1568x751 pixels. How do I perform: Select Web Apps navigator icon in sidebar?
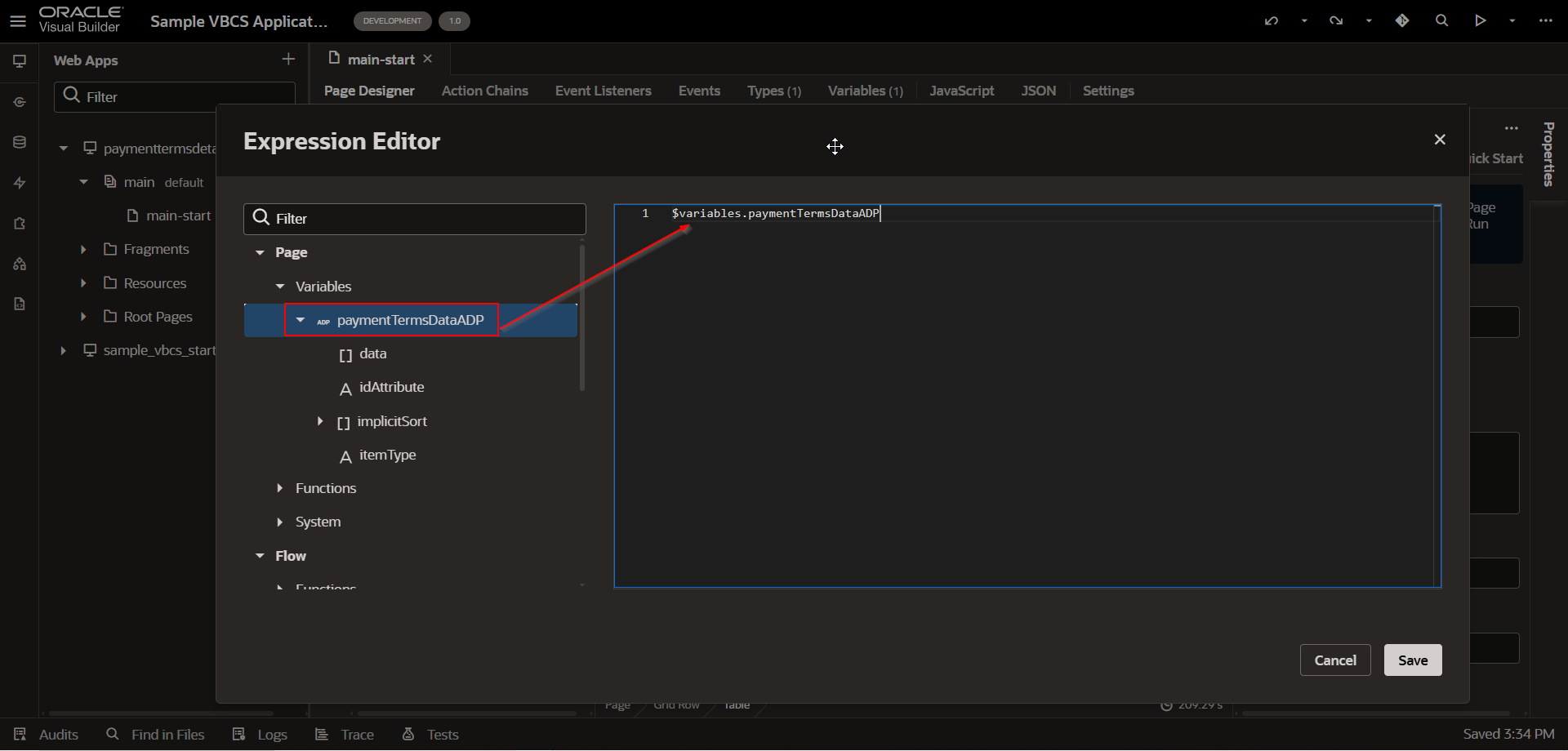click(20, 61)
